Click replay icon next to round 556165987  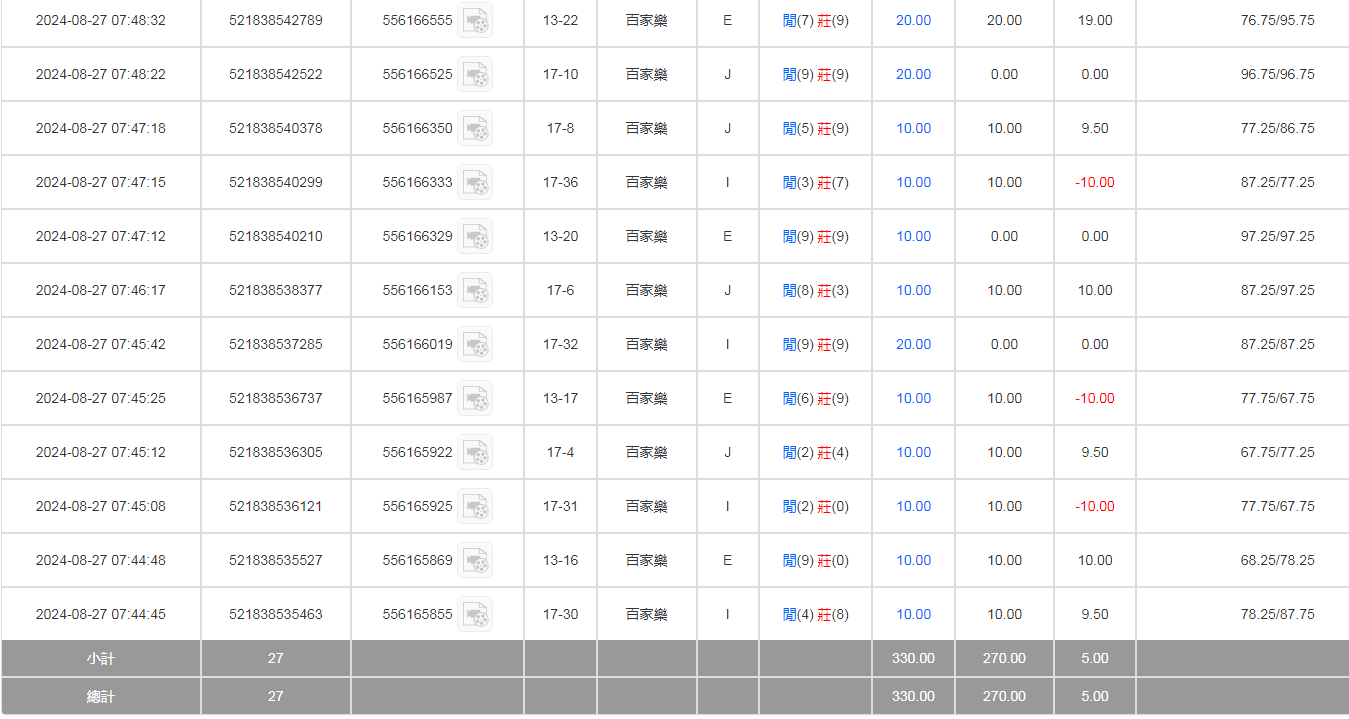click(x=475, y=399)
